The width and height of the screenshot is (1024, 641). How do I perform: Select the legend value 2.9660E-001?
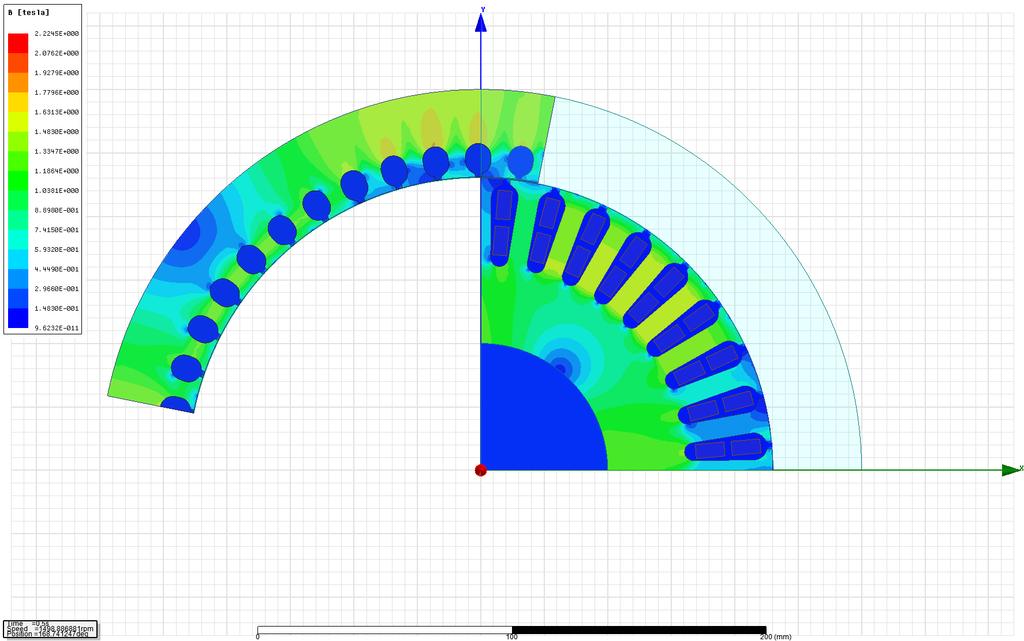[x=57, y=289]
